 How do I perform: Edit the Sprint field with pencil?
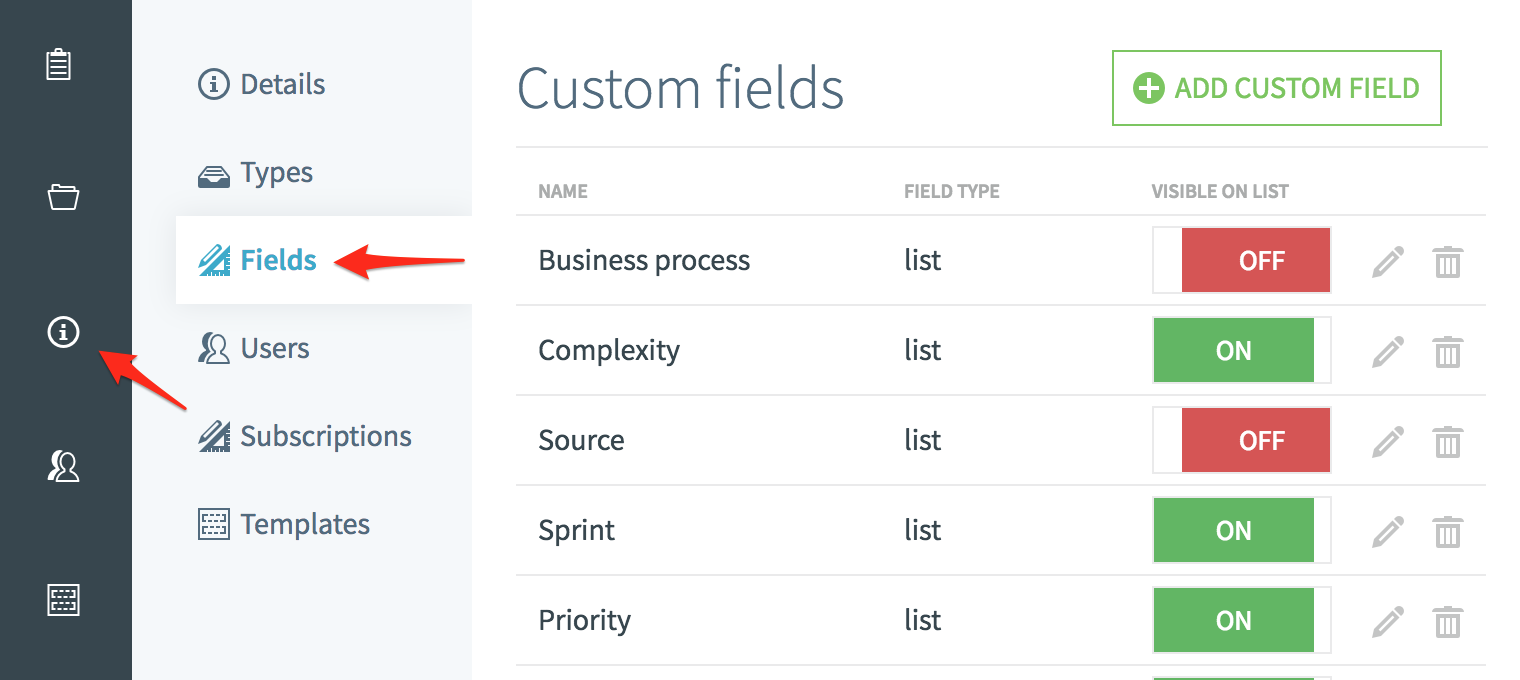click(1387, 532)
